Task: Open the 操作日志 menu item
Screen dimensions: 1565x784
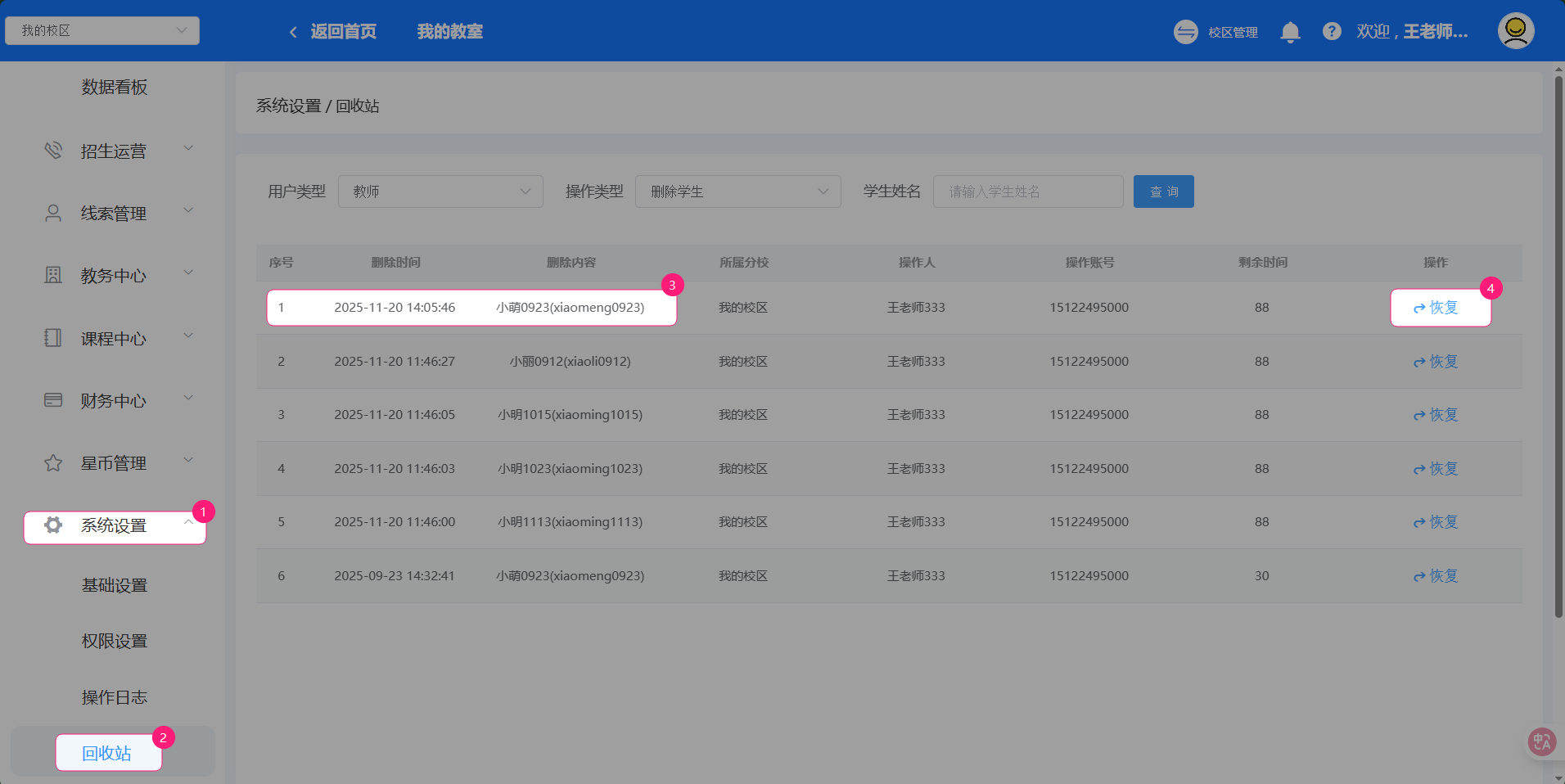Action: point(114,697)
